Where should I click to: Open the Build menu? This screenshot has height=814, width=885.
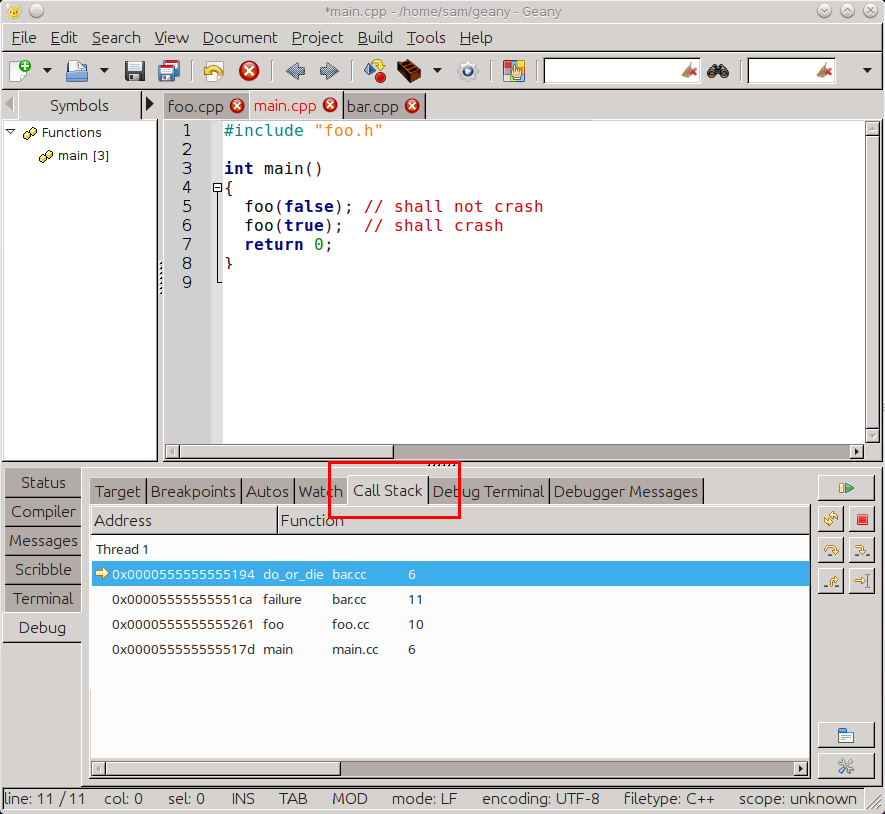coord(375,38)
